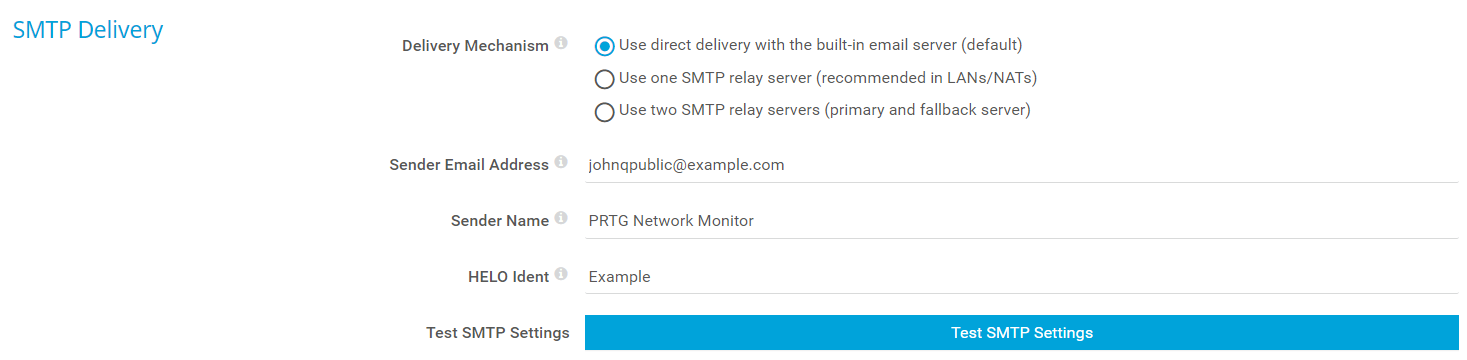Image resolution: width=1467 pixels, height=360 pixels.
Task: Click the 'HELO Ident' label text
Action: [x=508, y=277]
